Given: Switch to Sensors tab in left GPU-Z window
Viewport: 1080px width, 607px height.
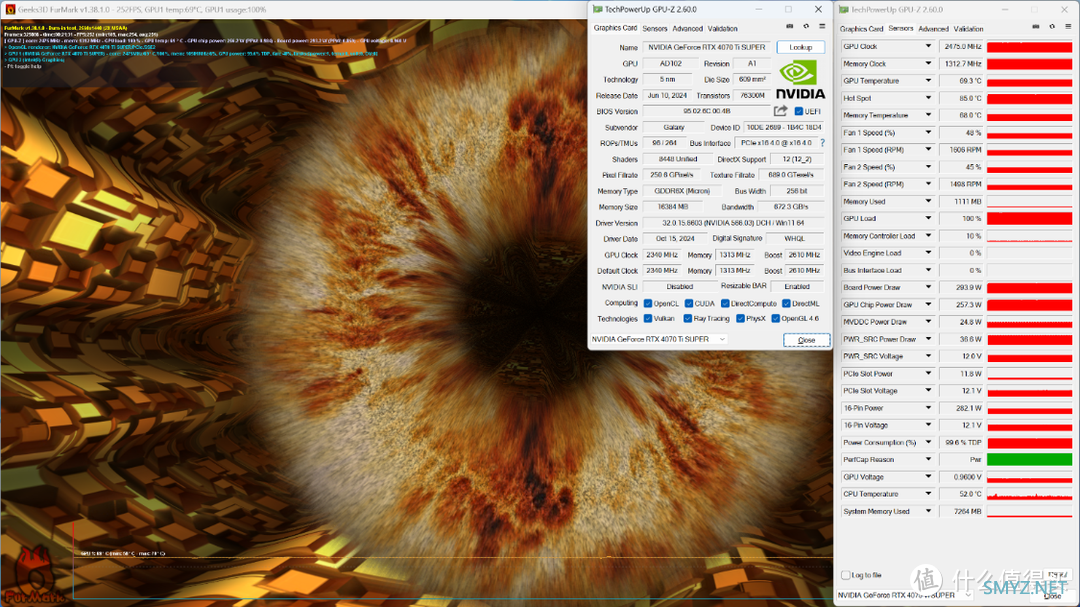Looking at the screenshot, I should (654, 28).
